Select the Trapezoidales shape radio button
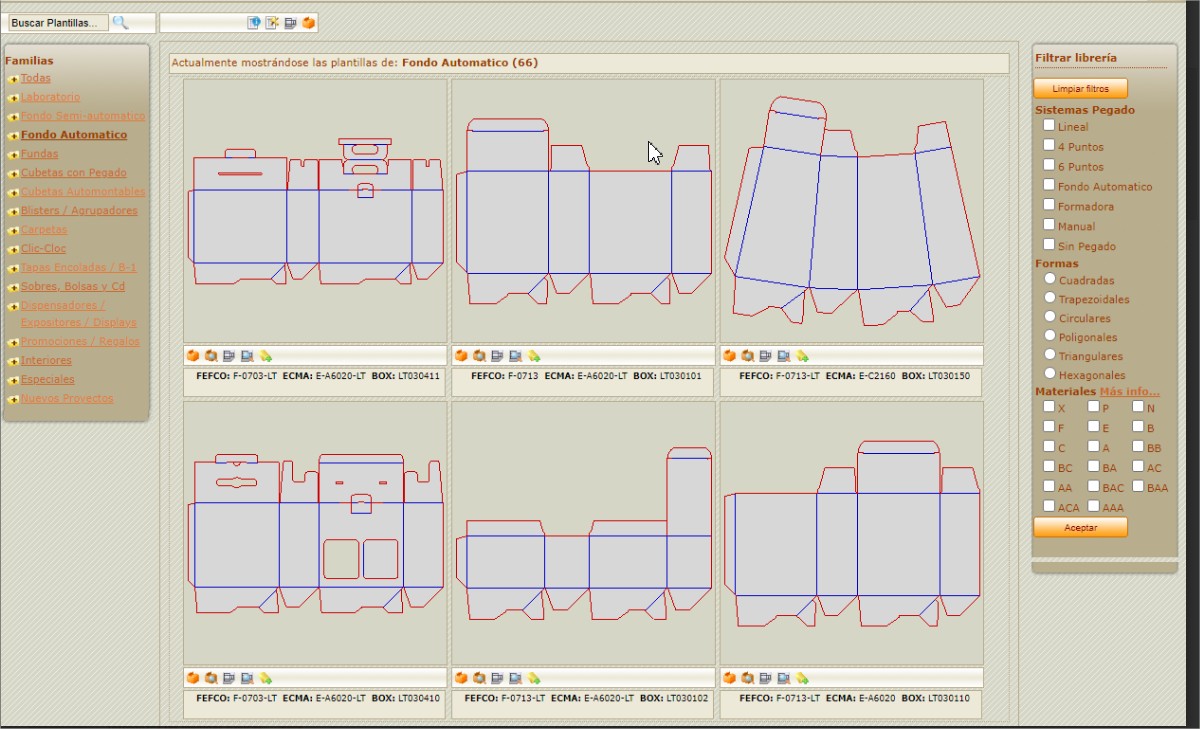The width and height of the screenshot is (1200, 729). pyautogui.click(x=1050, y=298)
